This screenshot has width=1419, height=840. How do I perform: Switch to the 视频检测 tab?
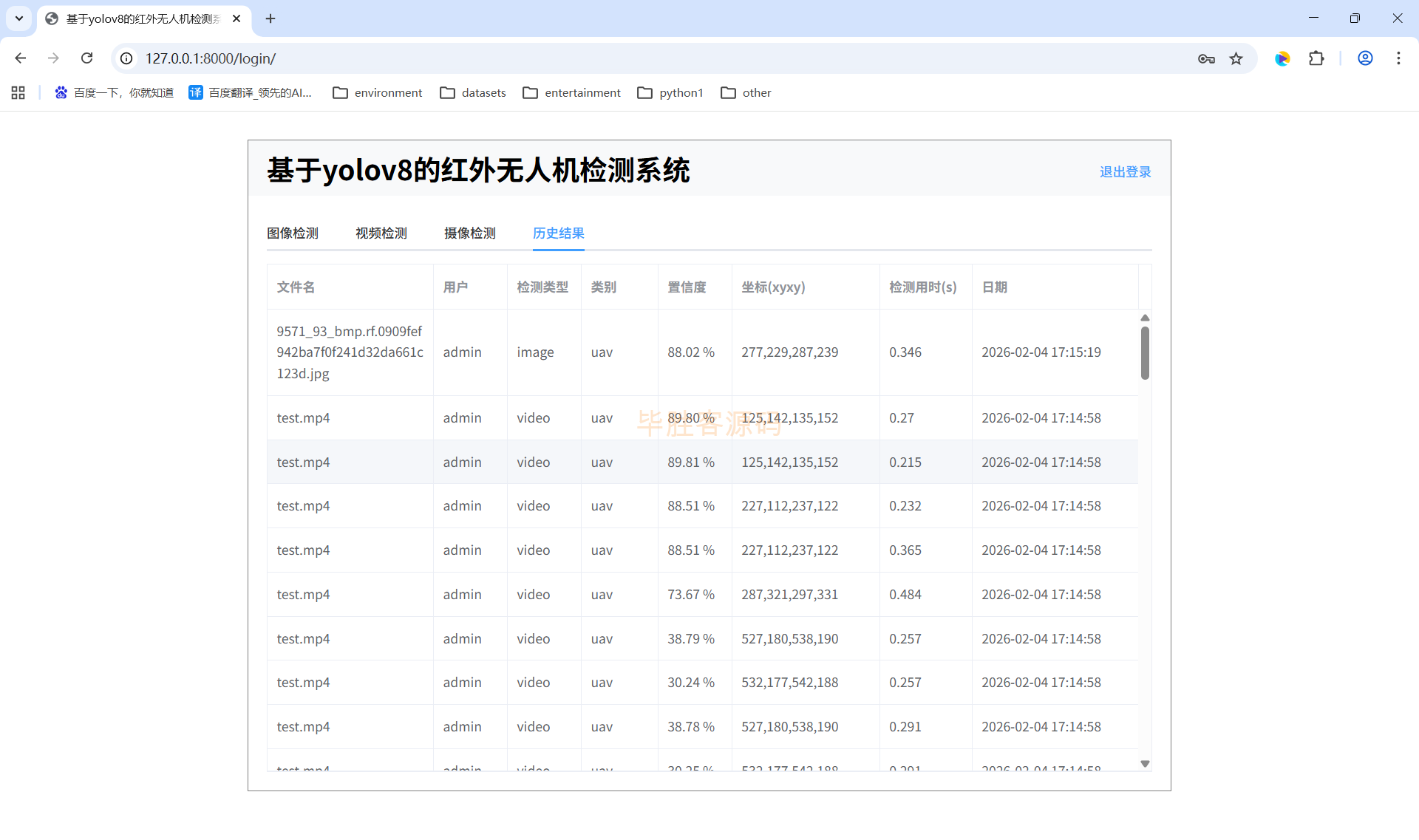pos(381,233)
